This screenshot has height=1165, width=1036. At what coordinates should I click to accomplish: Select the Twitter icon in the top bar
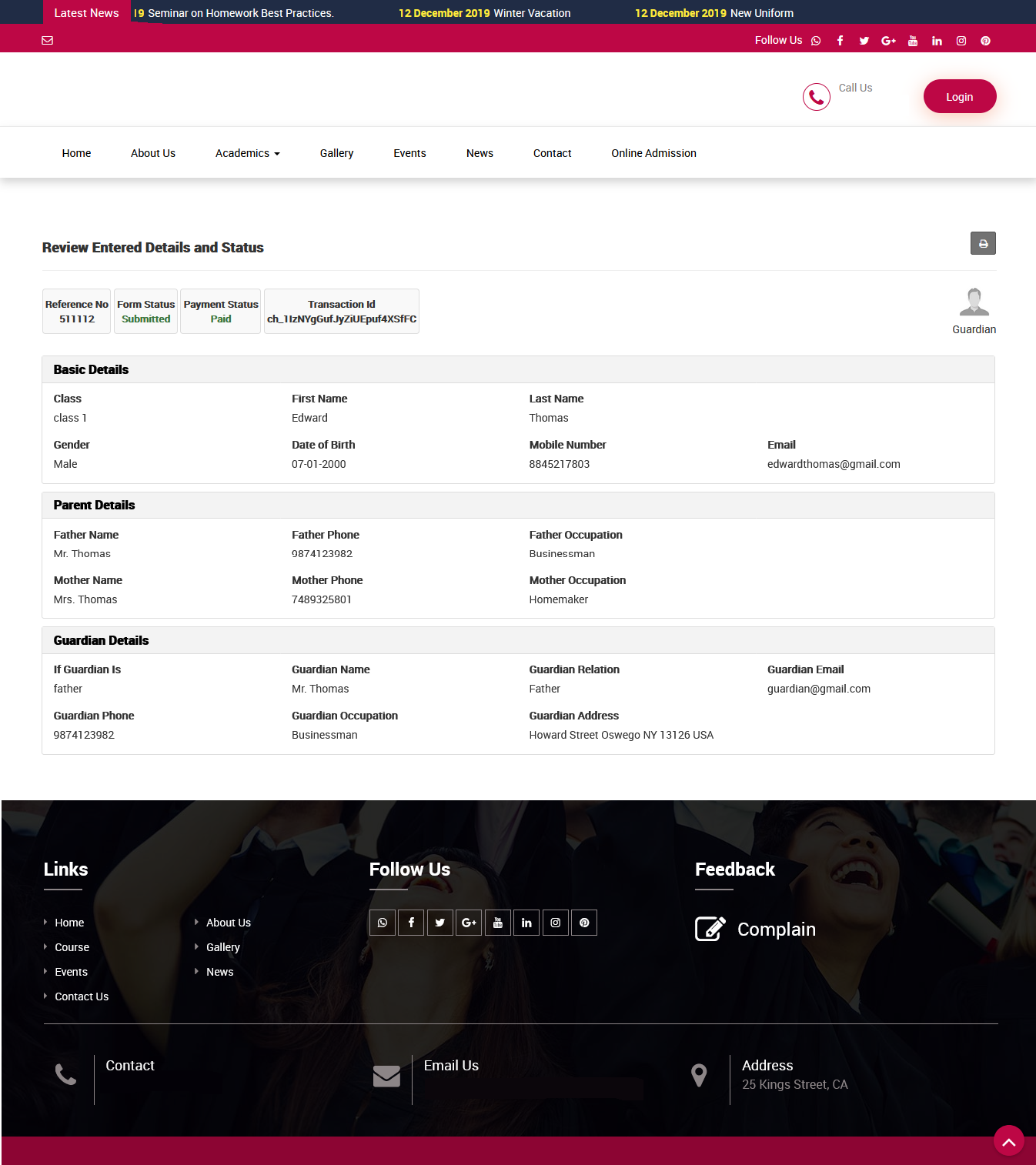coord(864,40)
